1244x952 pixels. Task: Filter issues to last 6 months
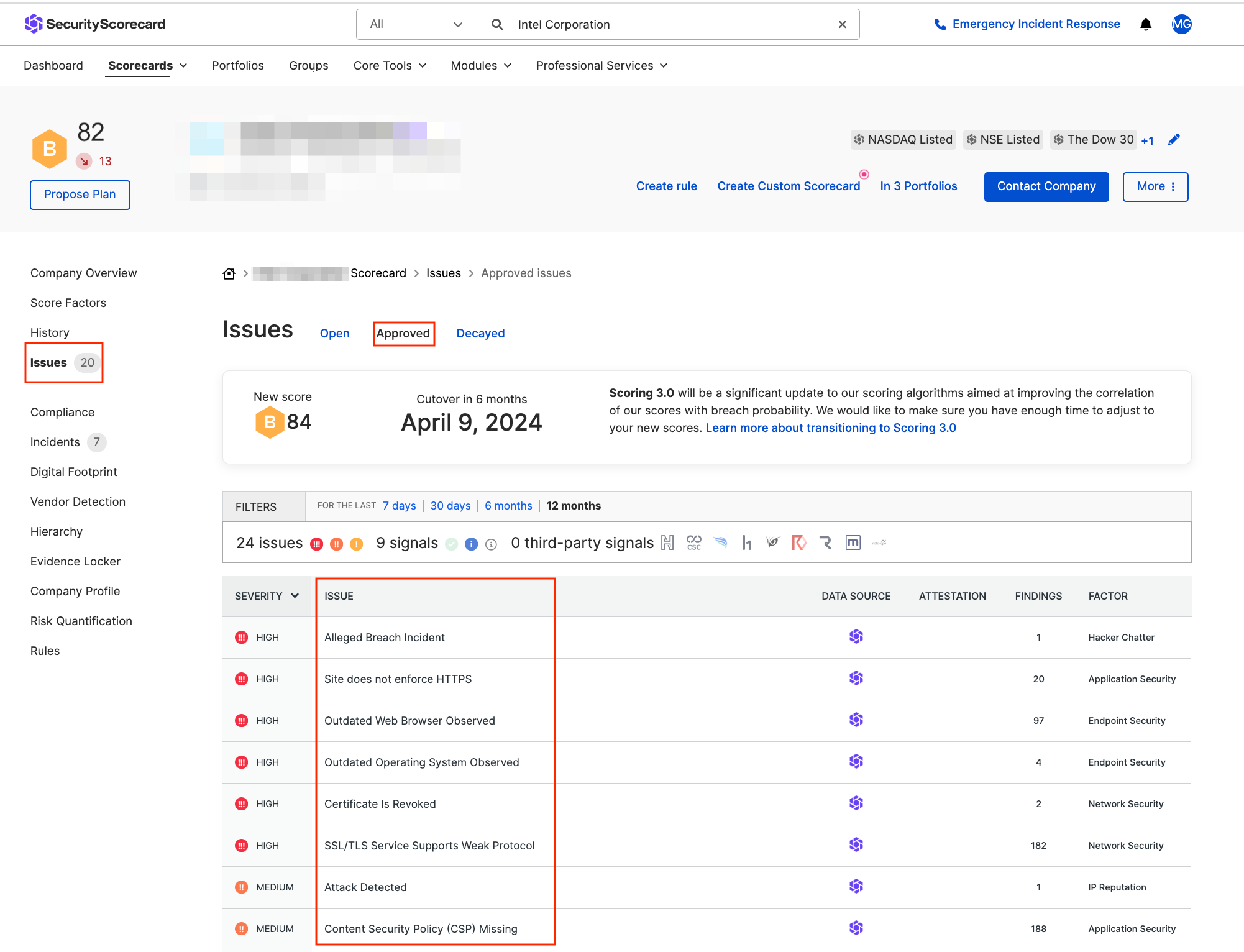pos(509,506)
